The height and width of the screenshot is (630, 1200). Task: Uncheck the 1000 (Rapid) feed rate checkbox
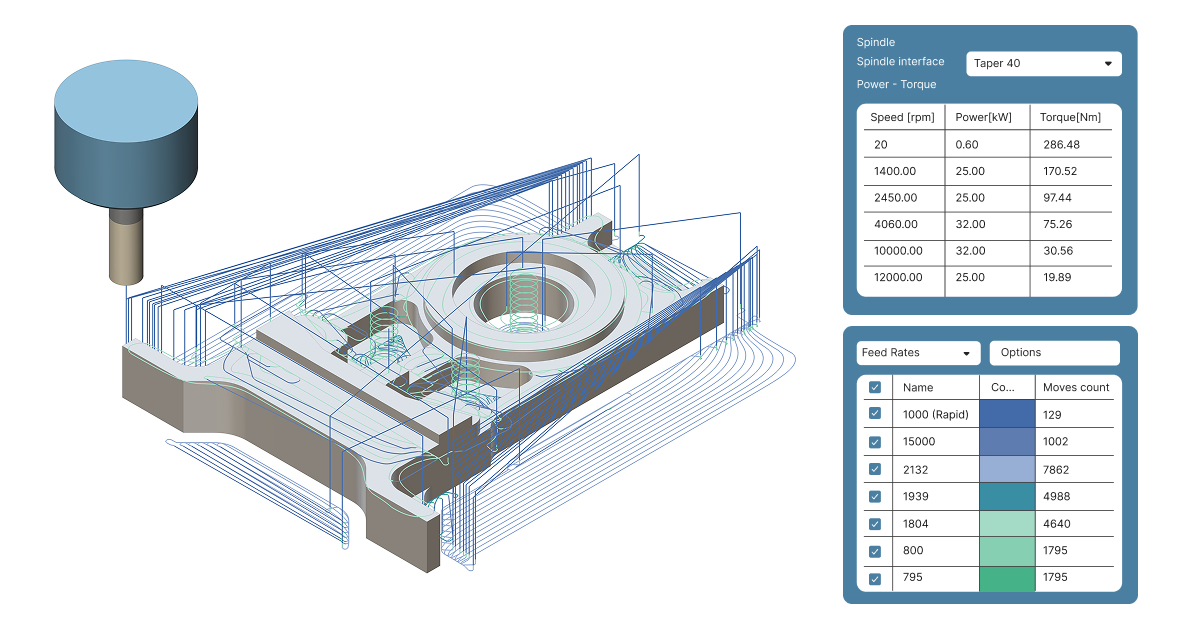click(875, 414)
